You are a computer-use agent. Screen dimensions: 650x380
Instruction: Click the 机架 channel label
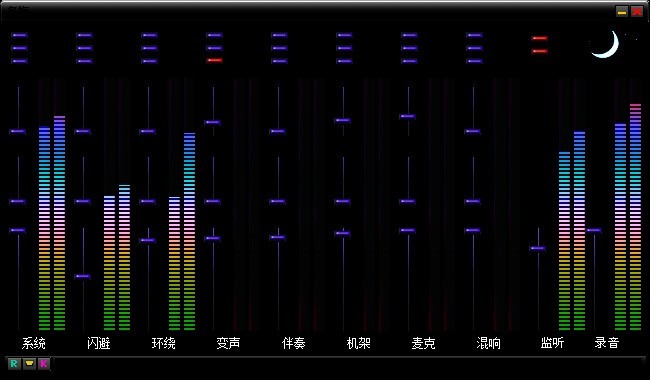(x=359, y=343)
